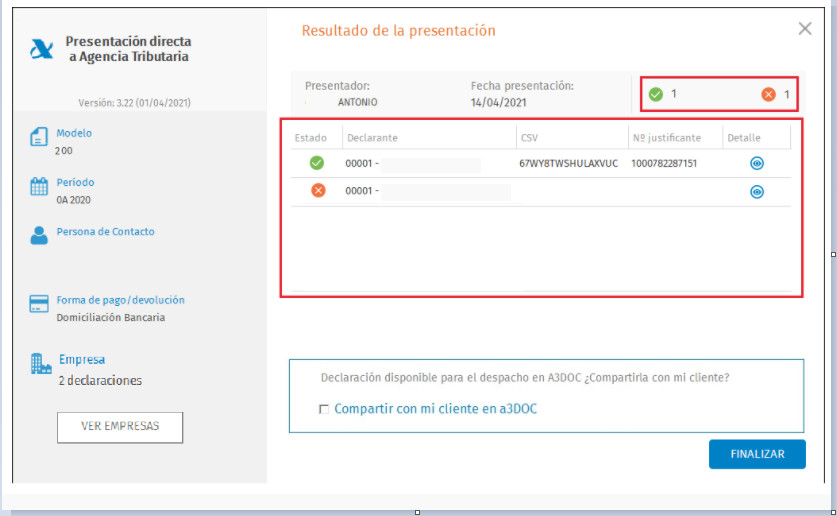Close the Resultado de la presentación dialog
This screenshot has width=837, height=516.
pos(805,29)
